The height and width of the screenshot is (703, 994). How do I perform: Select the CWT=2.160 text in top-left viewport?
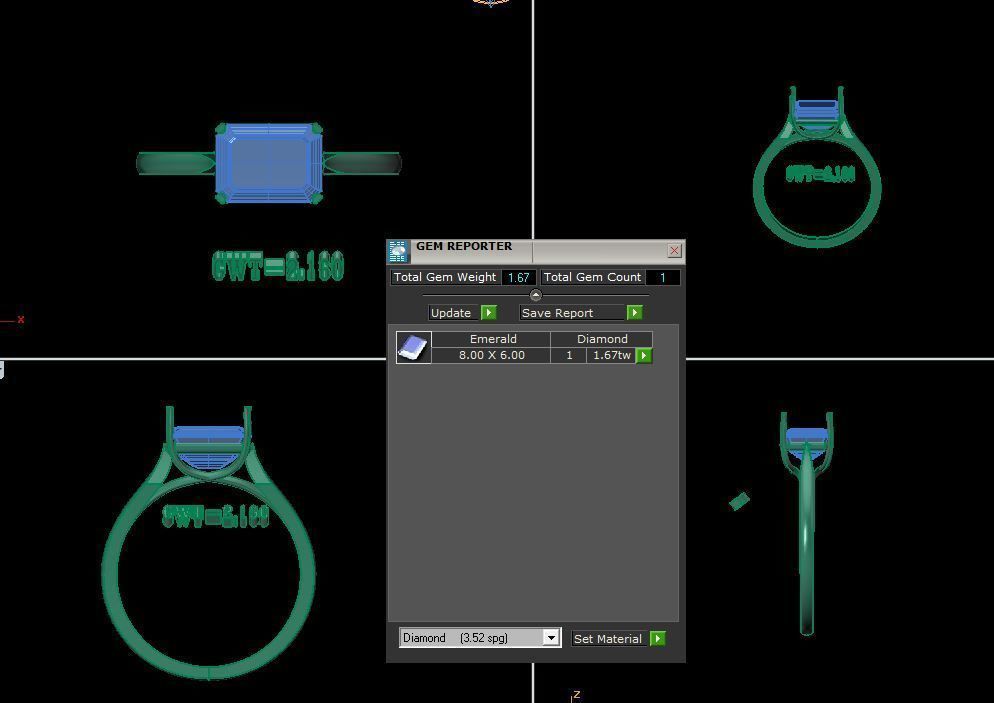[278, 266]
